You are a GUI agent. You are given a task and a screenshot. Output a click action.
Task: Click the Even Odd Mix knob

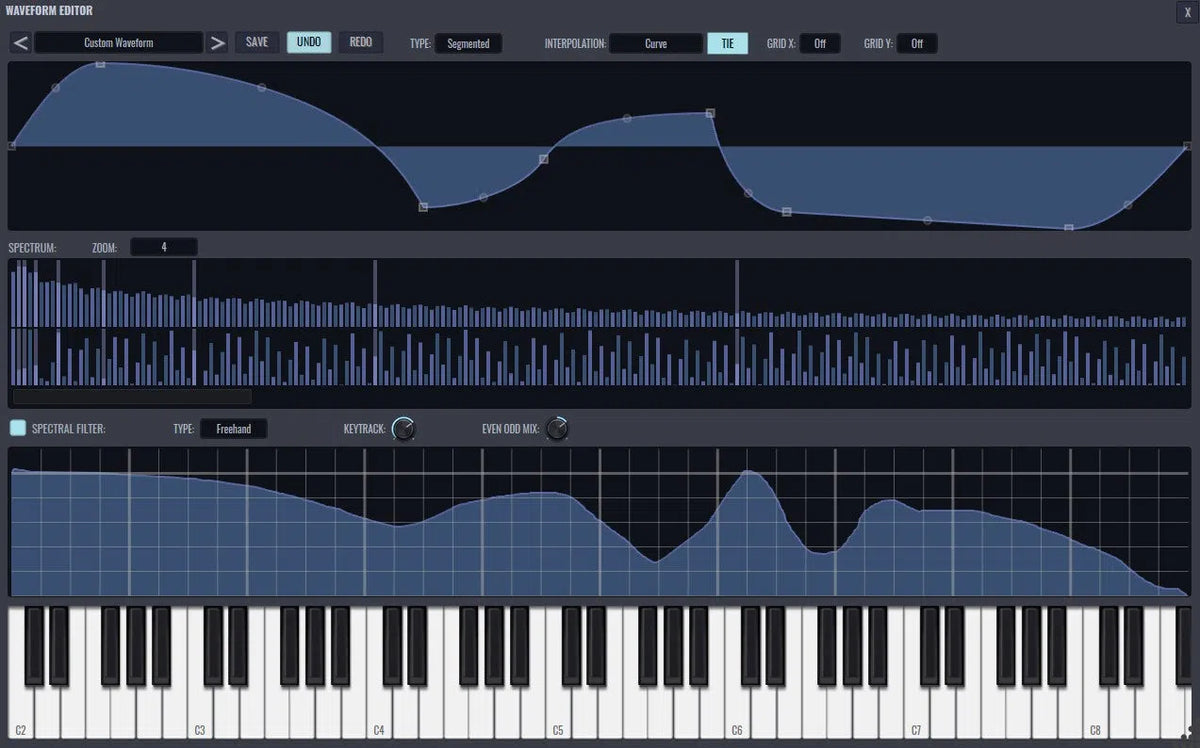tap(557, 428)
